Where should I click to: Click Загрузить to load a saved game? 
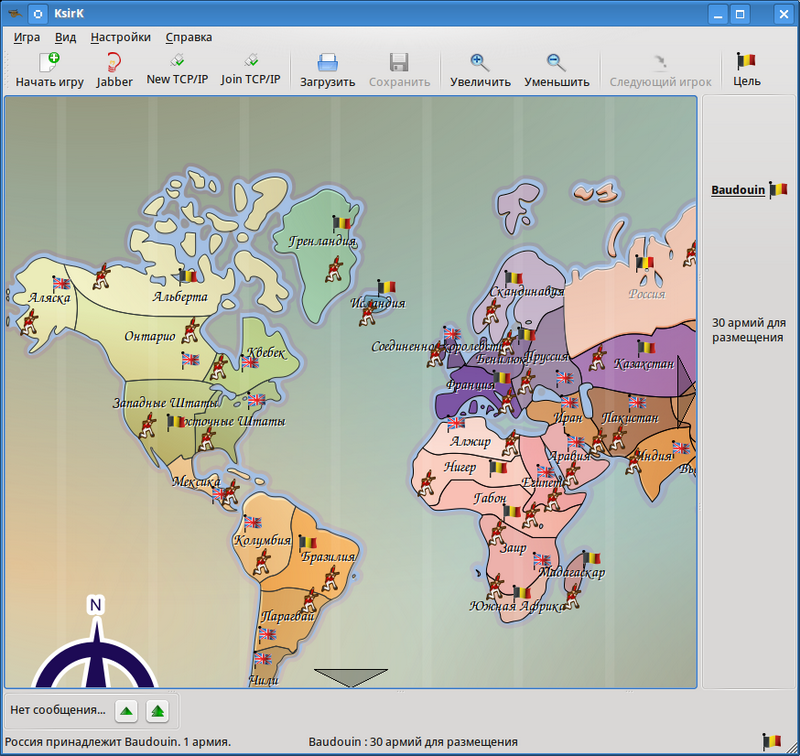[327, 70]
